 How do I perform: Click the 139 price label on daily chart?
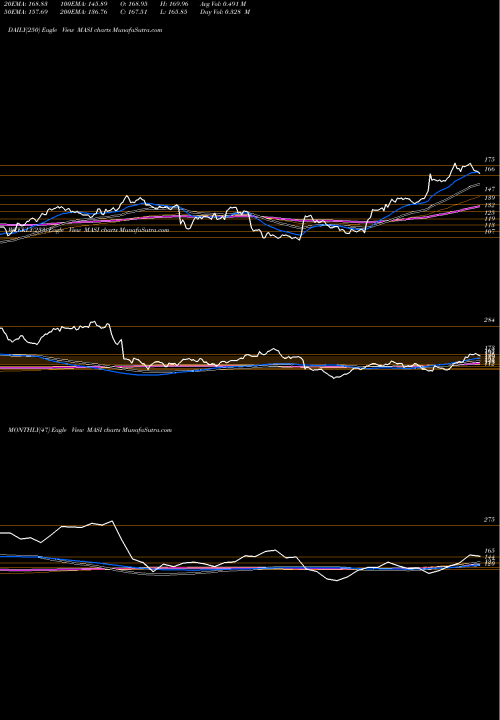[x=489, y=197]
